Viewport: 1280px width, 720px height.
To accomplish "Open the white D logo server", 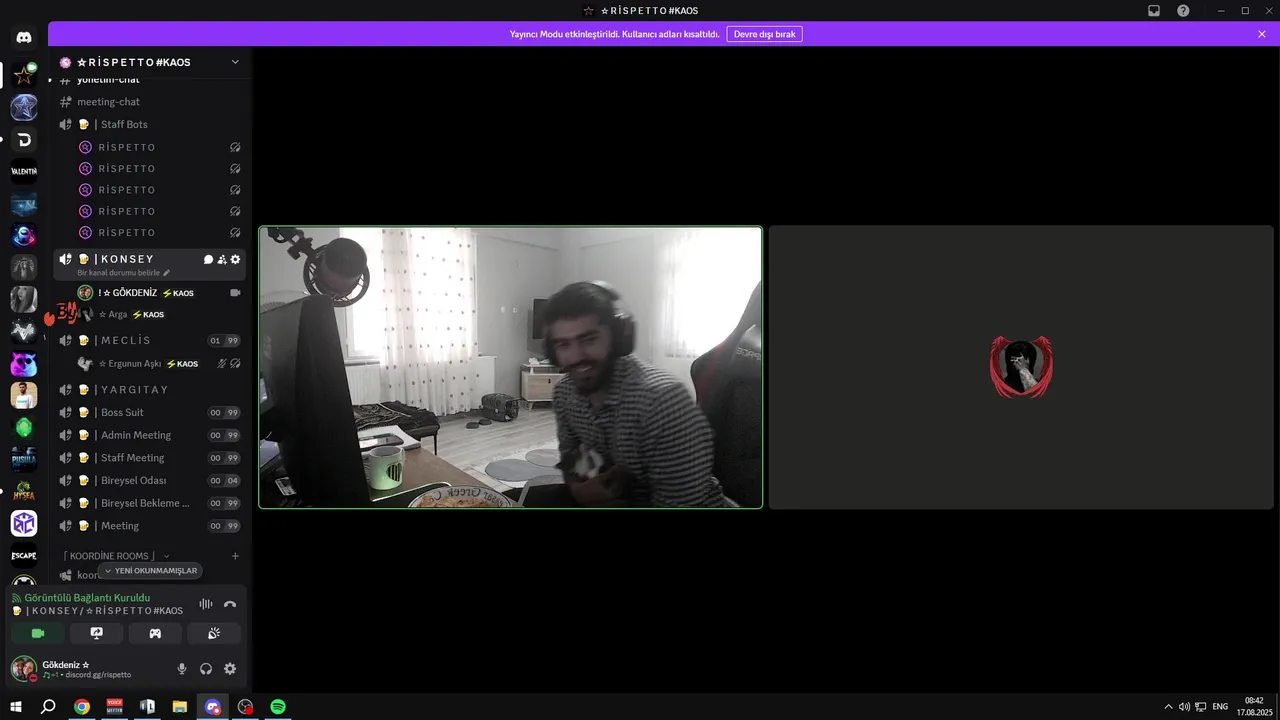I will tap(24, 139).
